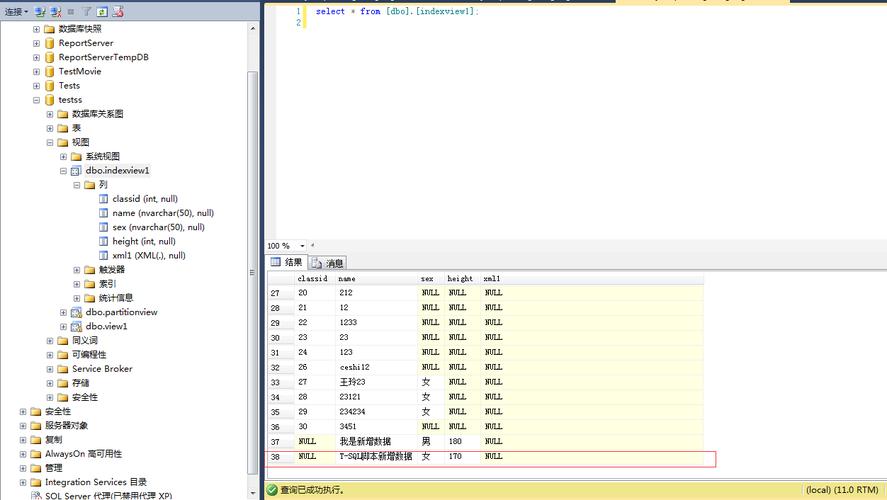Expand the dbo.partitionview node
The width and height of the screenshot is (887, 500).
[63, 312]
